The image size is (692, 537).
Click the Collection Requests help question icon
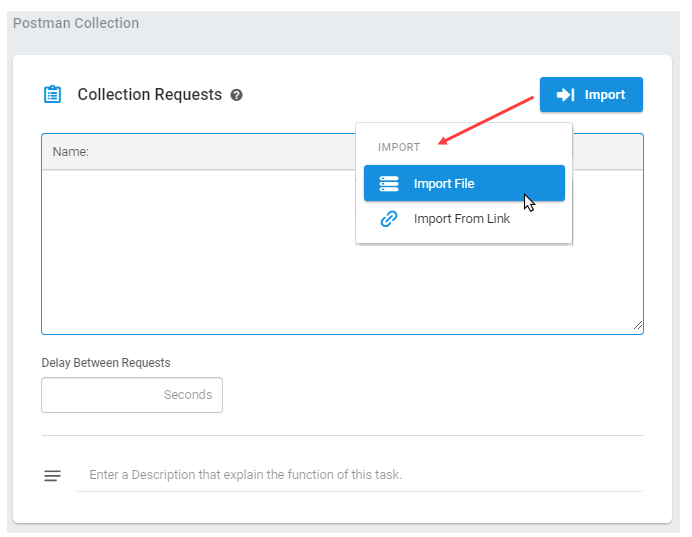point(237,95)
